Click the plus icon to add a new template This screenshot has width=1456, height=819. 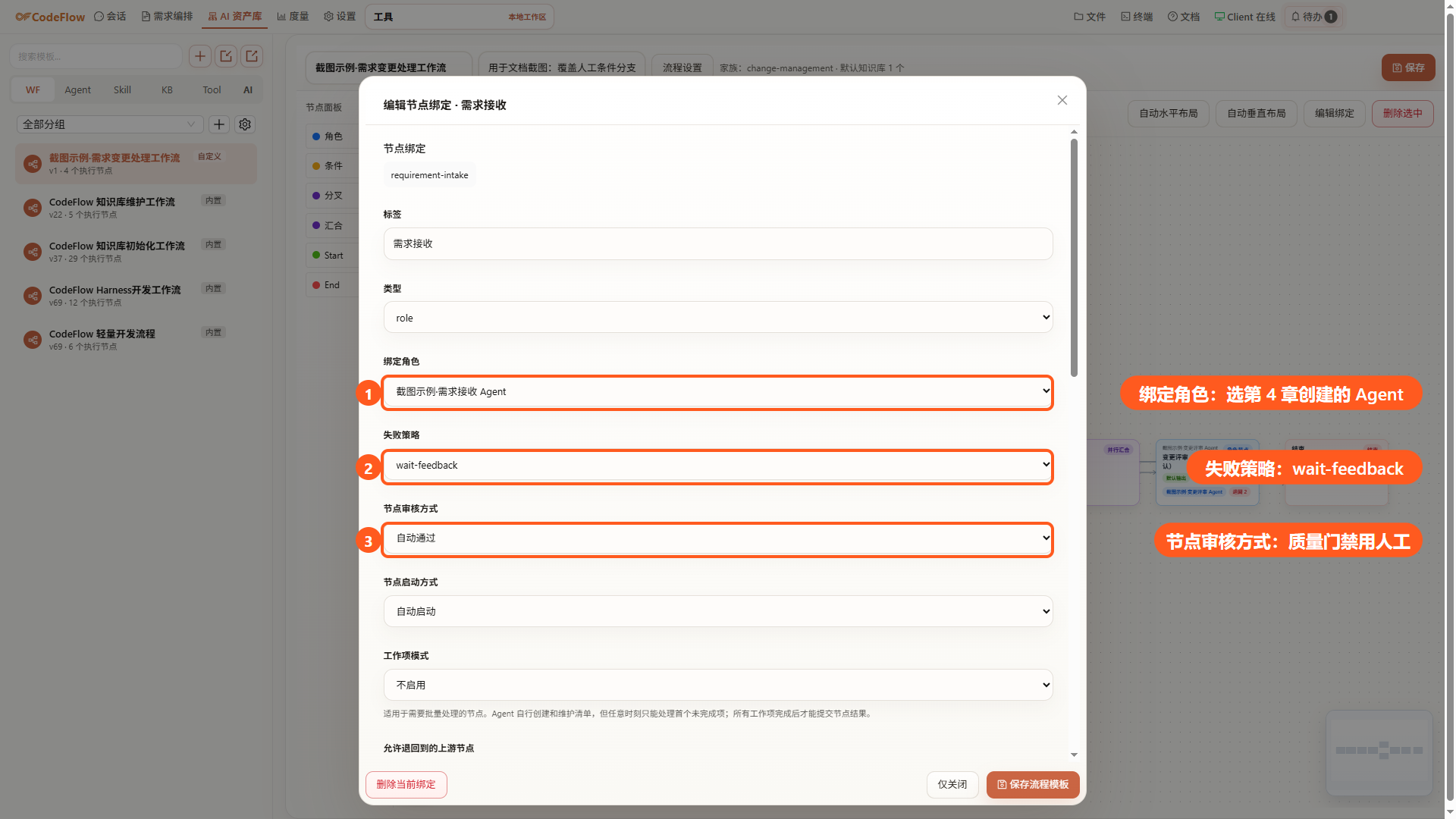[x=200, y=56]
